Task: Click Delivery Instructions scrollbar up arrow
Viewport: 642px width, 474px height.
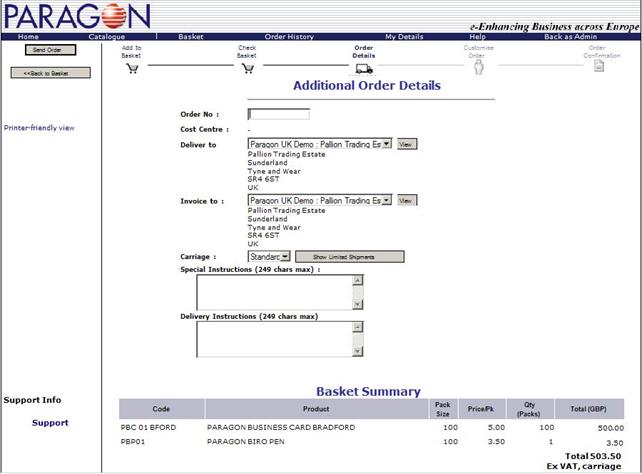Action: tap(357, 327)
